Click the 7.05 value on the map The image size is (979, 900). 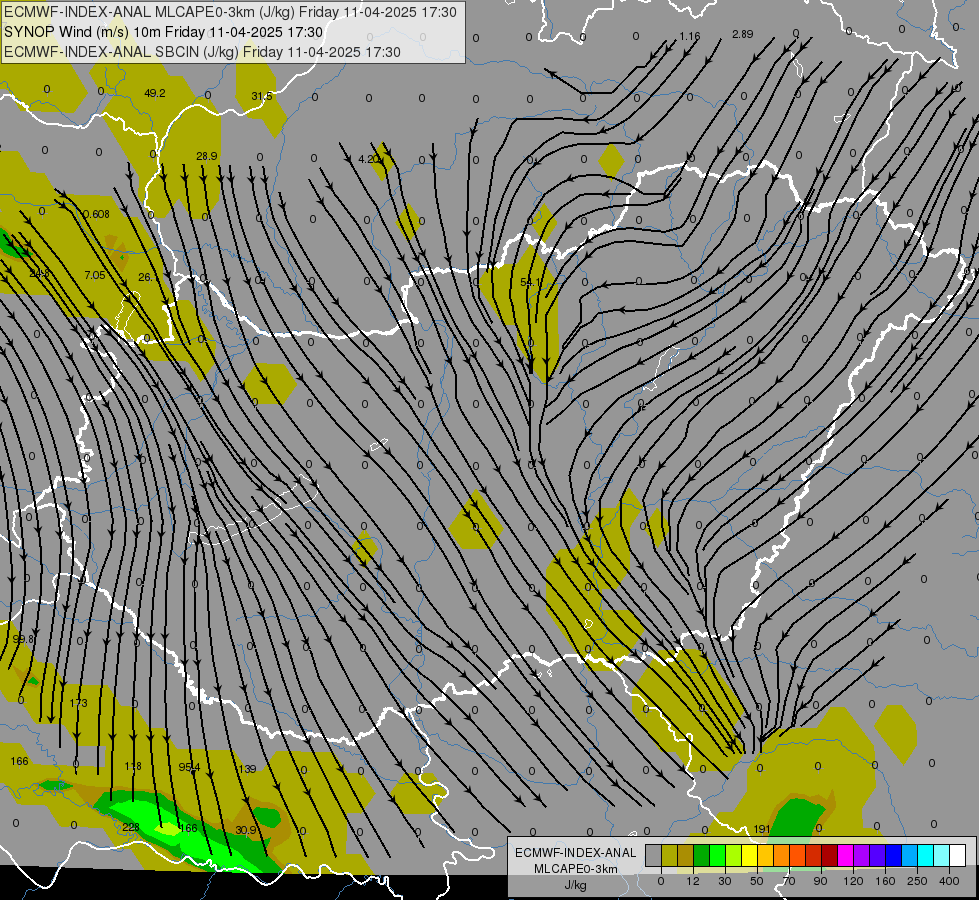[94, 275]
